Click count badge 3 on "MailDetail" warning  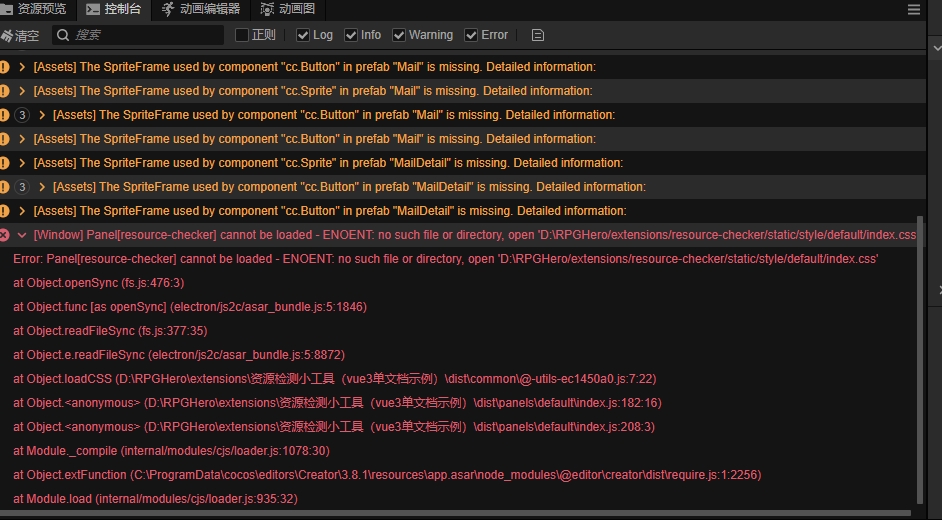(x=22, y=187)
